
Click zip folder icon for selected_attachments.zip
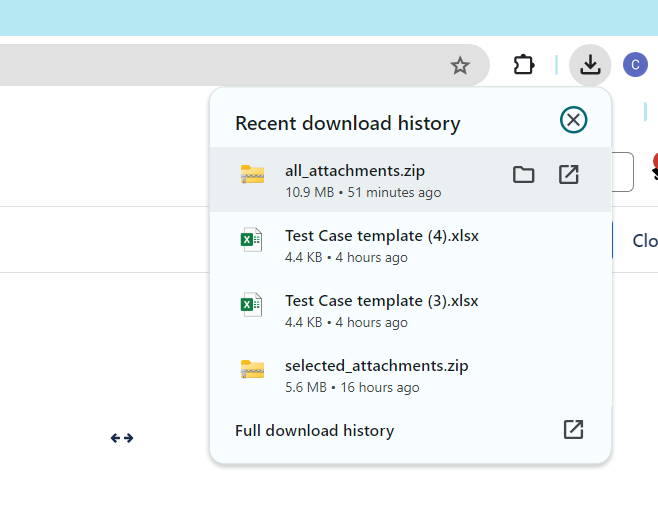(x=252, y=369)
